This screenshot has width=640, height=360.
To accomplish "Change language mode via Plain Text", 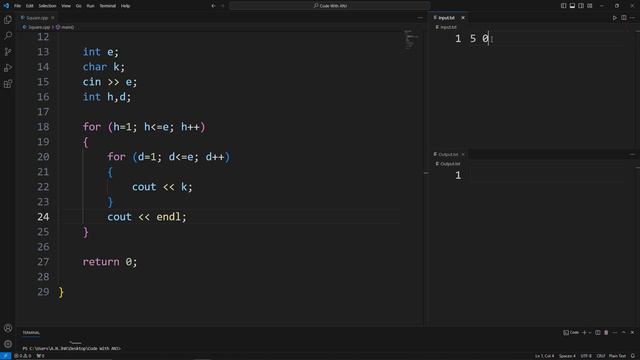I will [617, 356].
